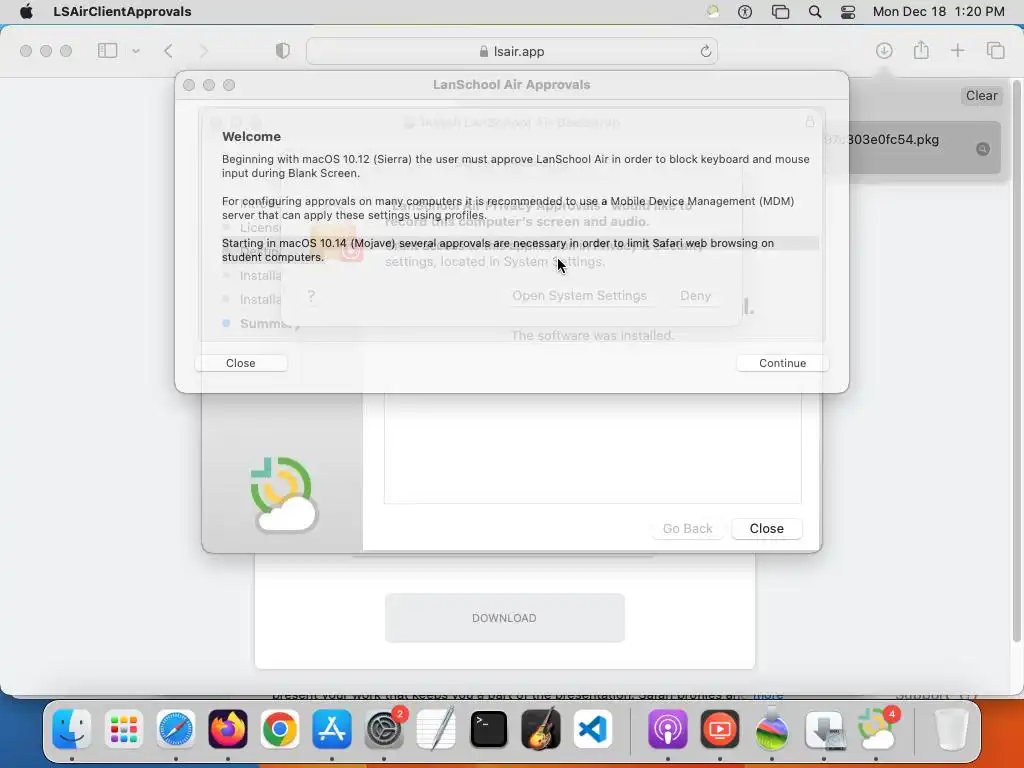Open LanSchool Air app in Dock
The width and height of the screenshot is (1024, 768).
tap(876, 729)
